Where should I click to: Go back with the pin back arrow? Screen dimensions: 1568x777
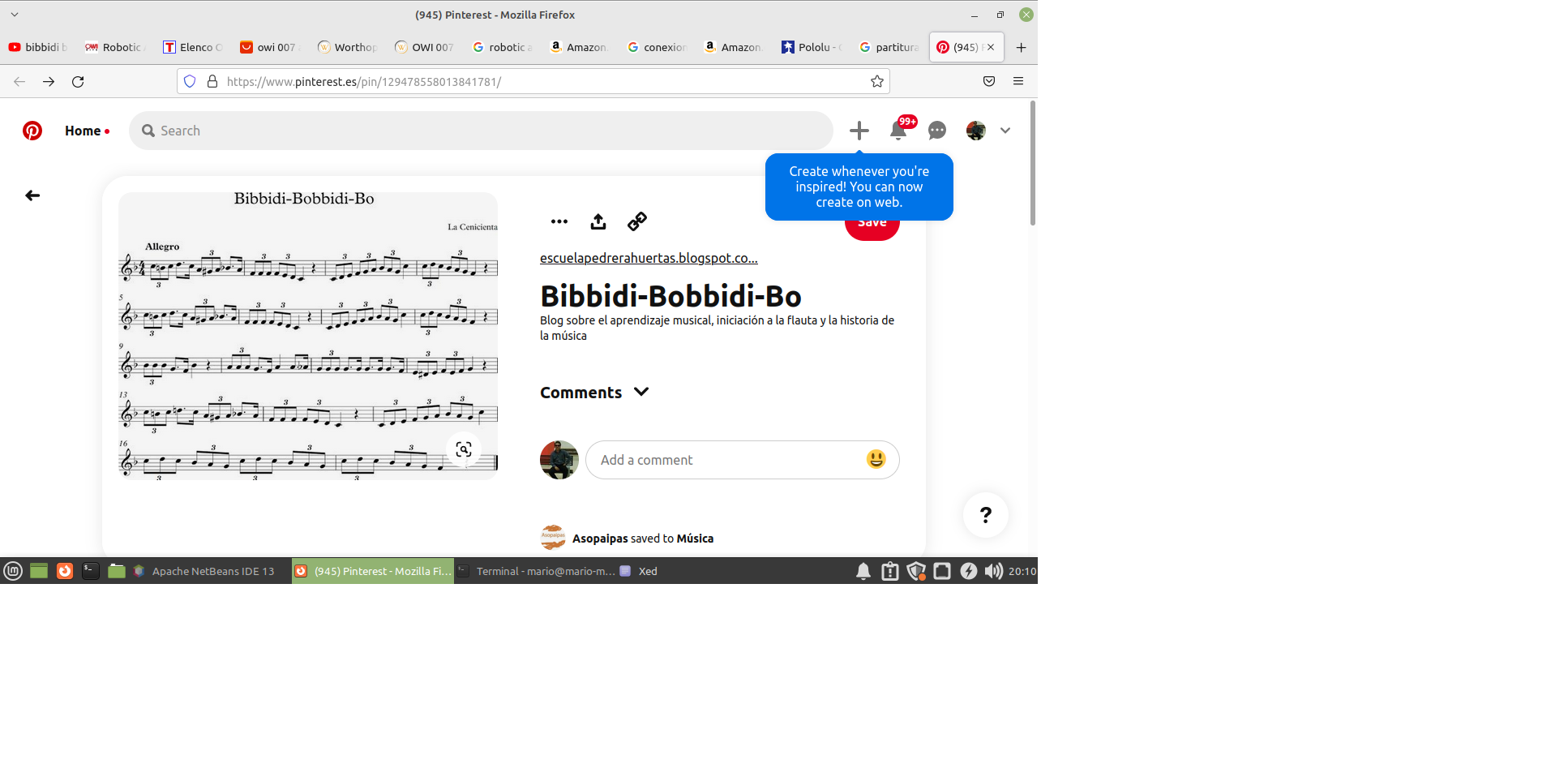coord(32,195)
